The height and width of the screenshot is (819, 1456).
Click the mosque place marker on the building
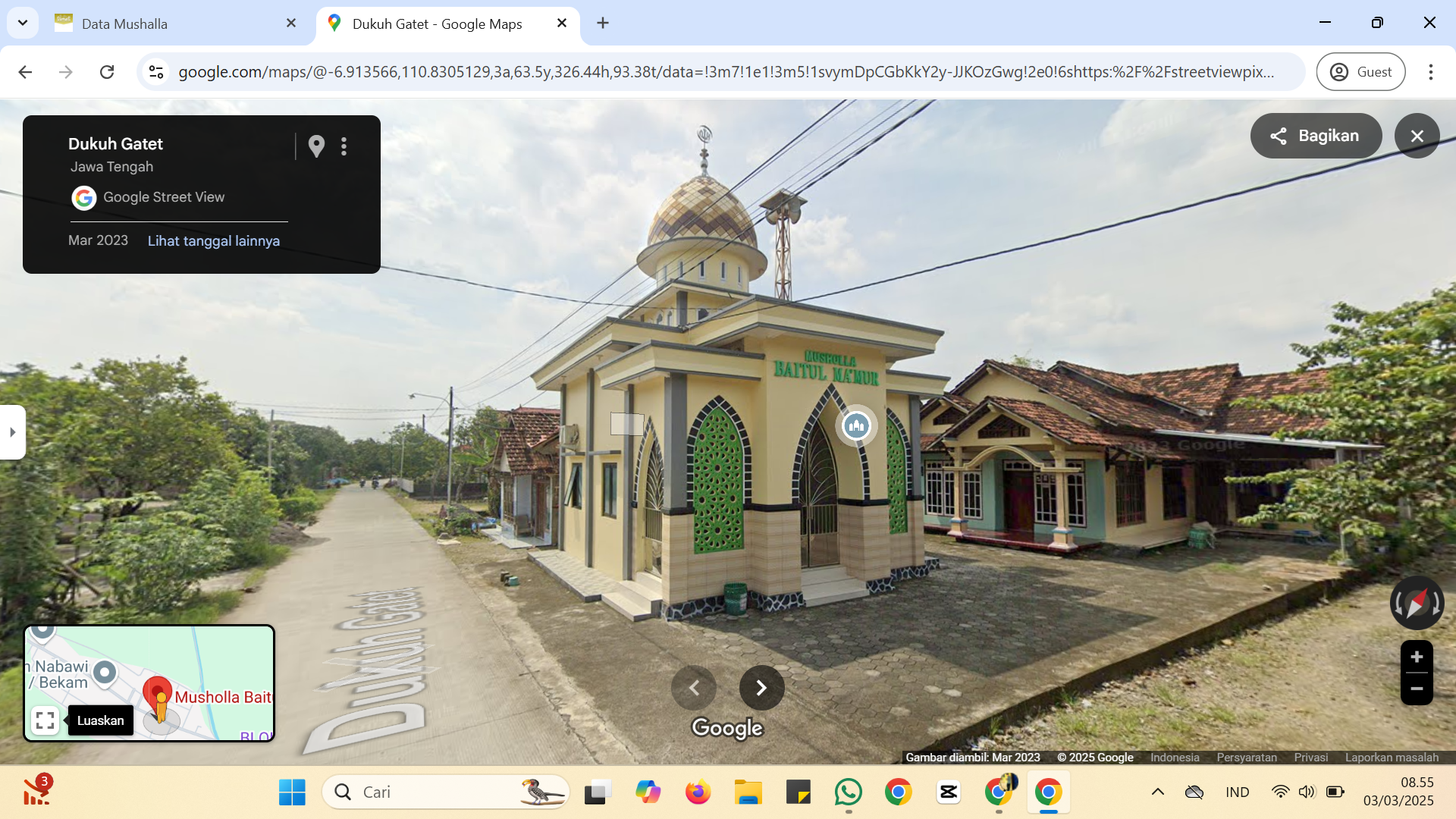tap(856, 425)
